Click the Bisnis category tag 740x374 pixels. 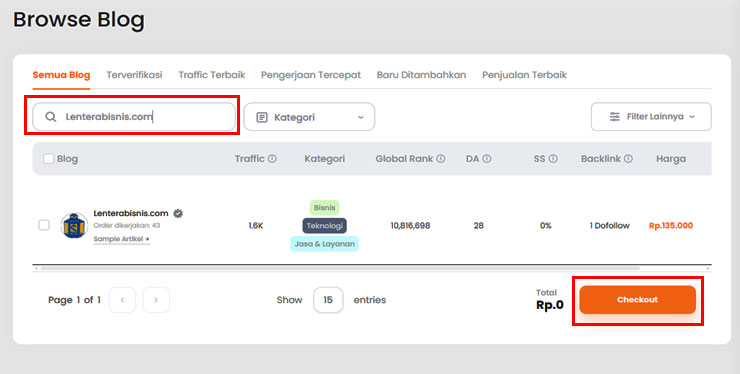pyautogui.click(x=325, y=207)
